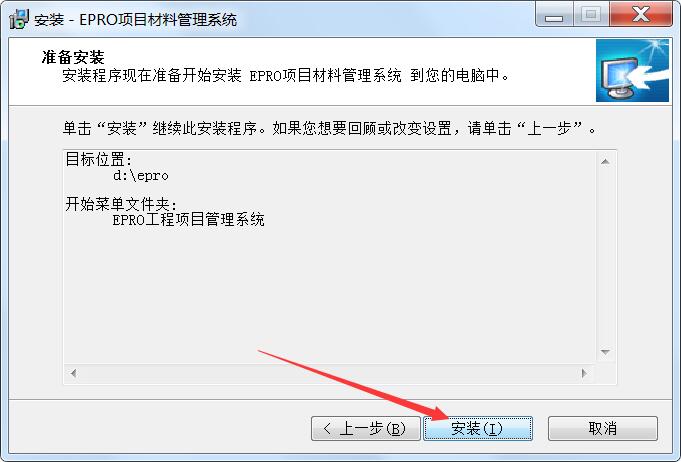The height and width of the screenshot is (462, 681).
Task: Minimize the EPRO installer window
Action: (x=554, y=16)
